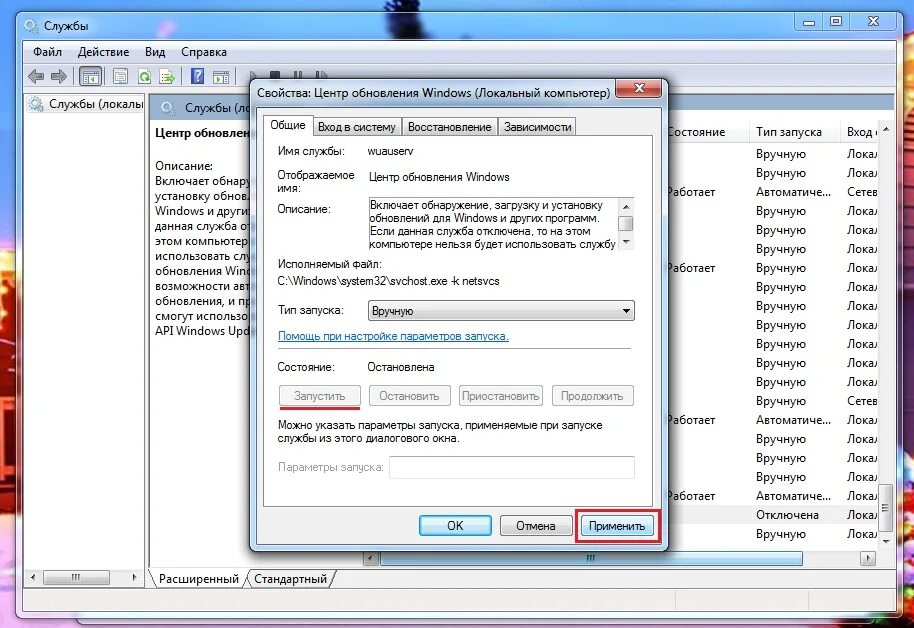This screenshot has width=914, height=628.
Task: Click the Back arrow in Services toolbar
Action: coord(36,76)
